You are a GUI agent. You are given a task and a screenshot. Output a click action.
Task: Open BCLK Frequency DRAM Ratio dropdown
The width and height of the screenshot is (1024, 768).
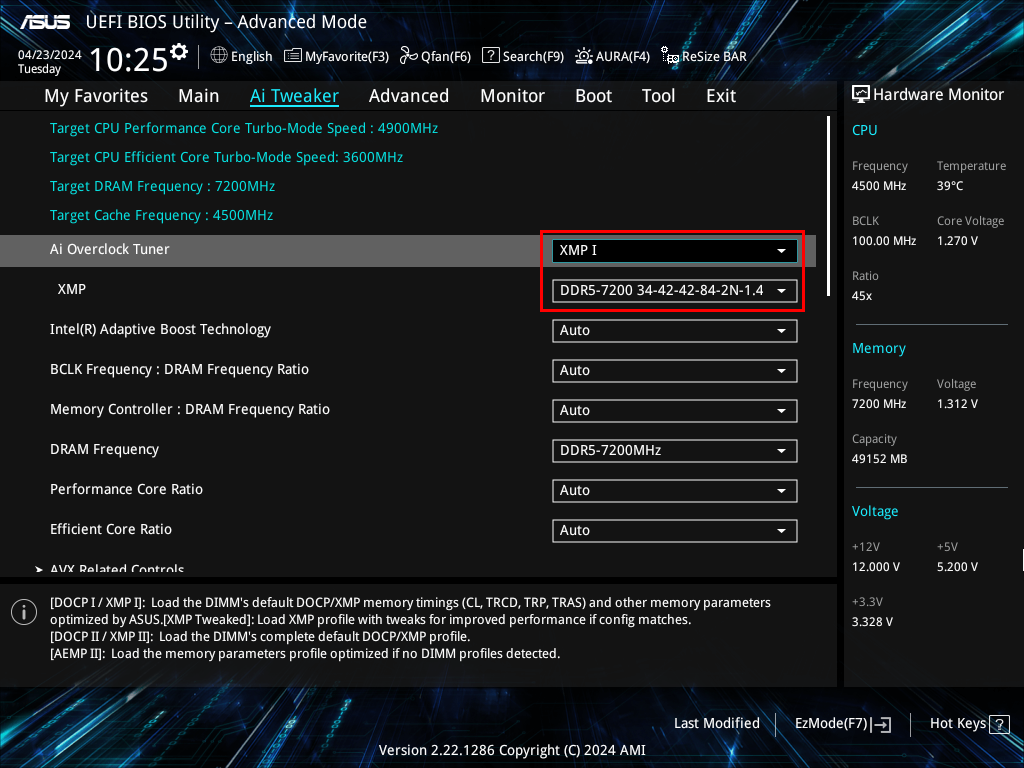tap(674, 370)
